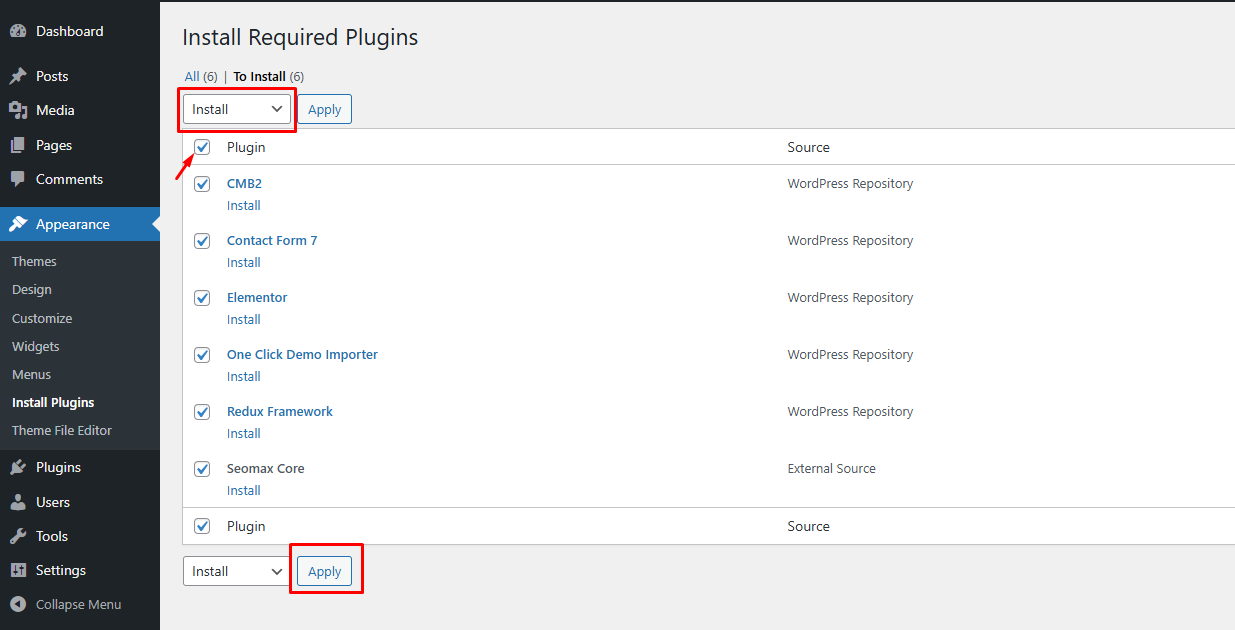
Task: Click the Contact Form 7 name link
Action: pos(272,241)
